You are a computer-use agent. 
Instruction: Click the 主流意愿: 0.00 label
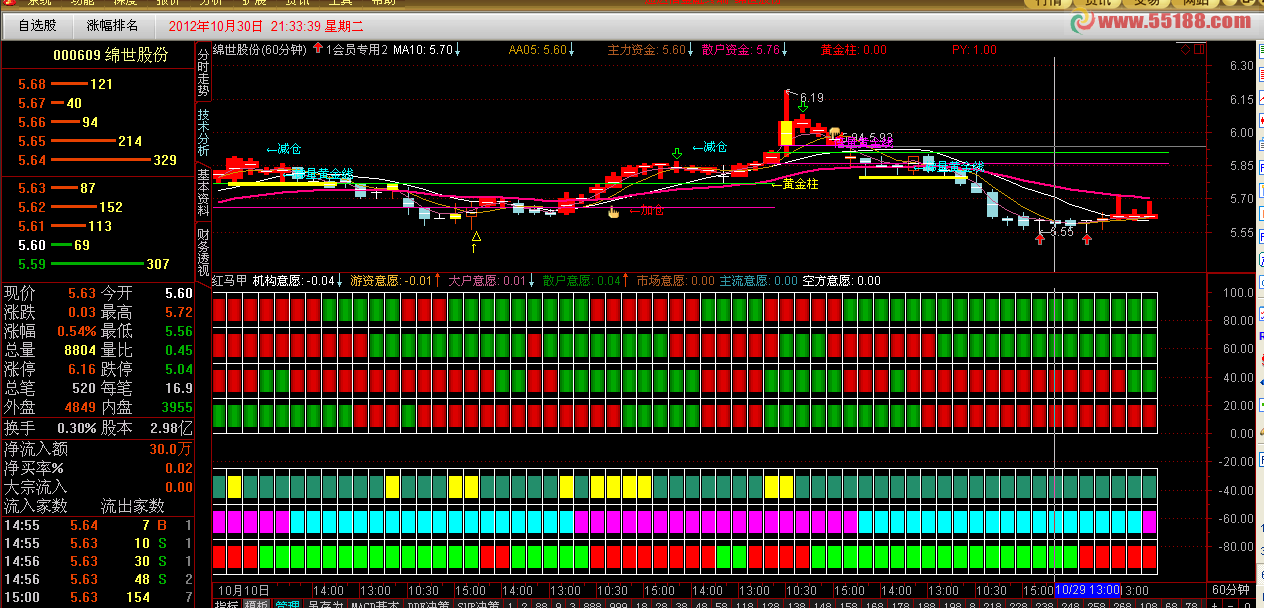click(x=758, y=281)
